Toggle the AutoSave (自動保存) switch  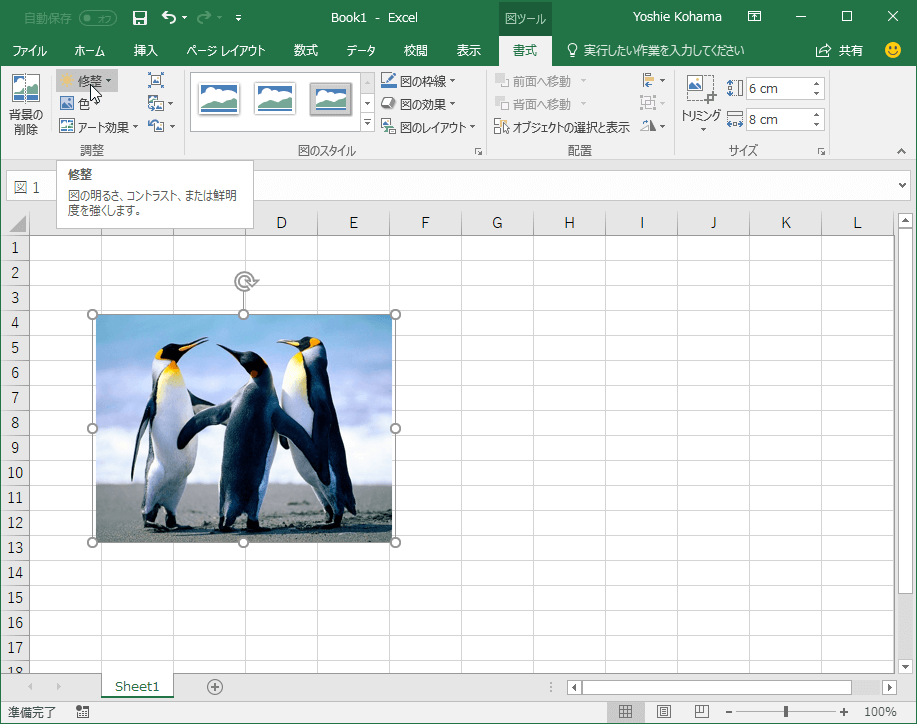[97, 18]
